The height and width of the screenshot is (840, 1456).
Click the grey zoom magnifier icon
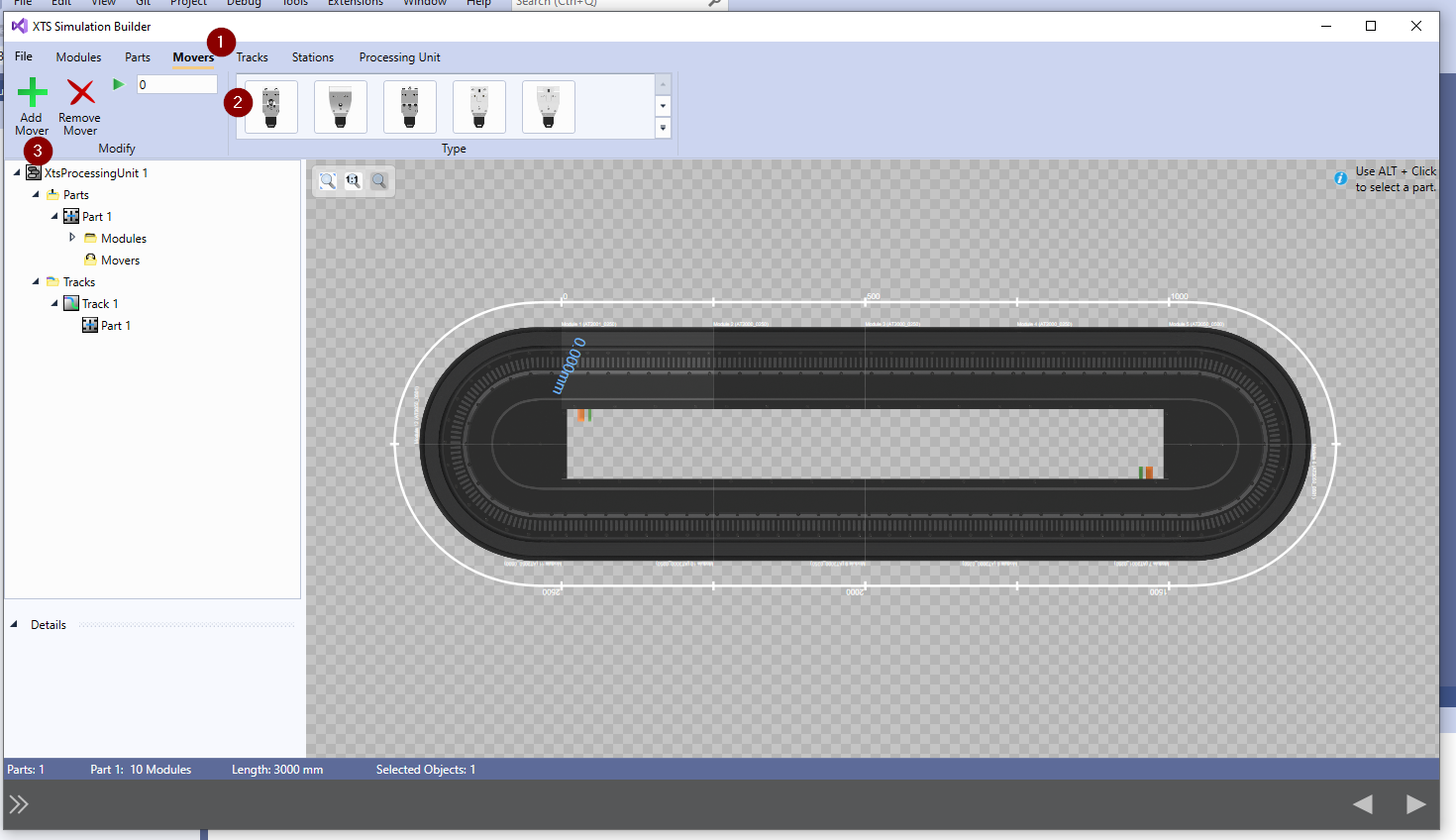point(379,180)
